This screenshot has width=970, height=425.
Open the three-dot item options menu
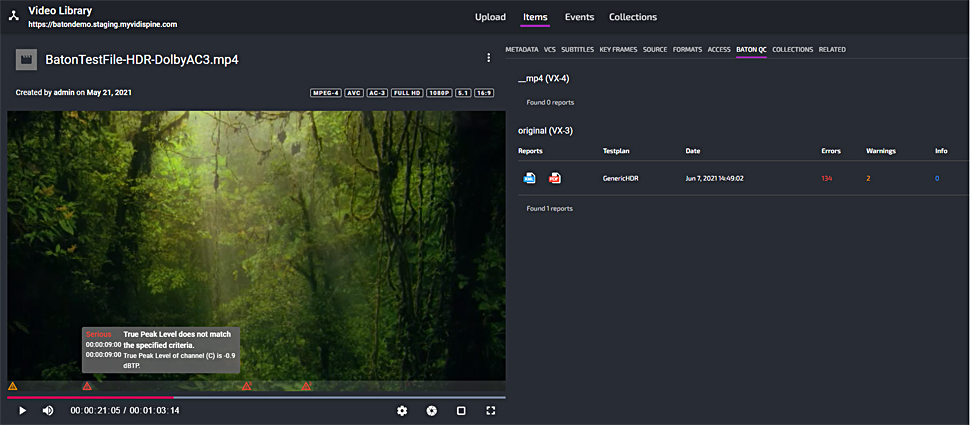(x=488, y=58)
